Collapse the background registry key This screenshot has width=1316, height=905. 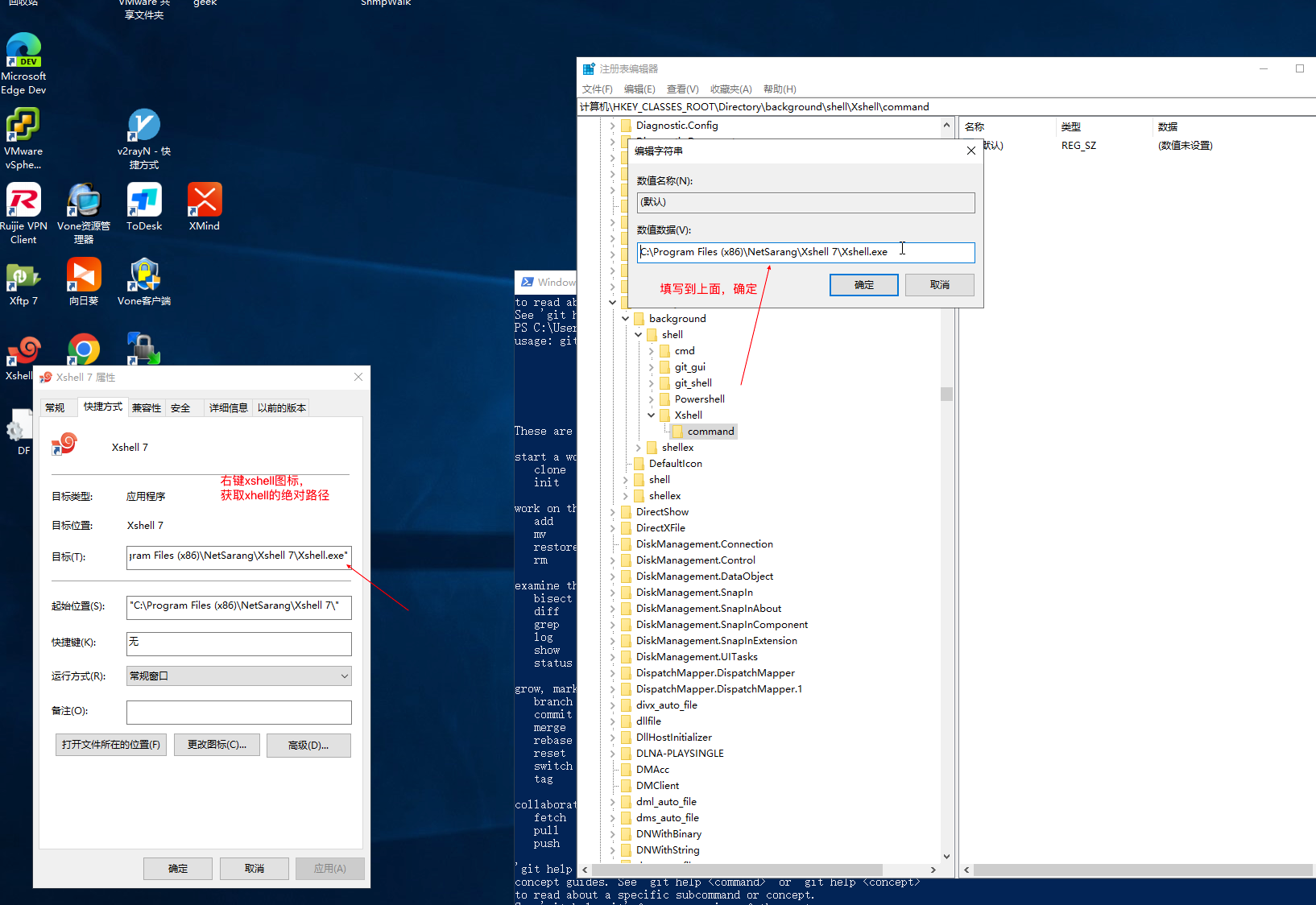pyautogui.click(x=626, y=319)
